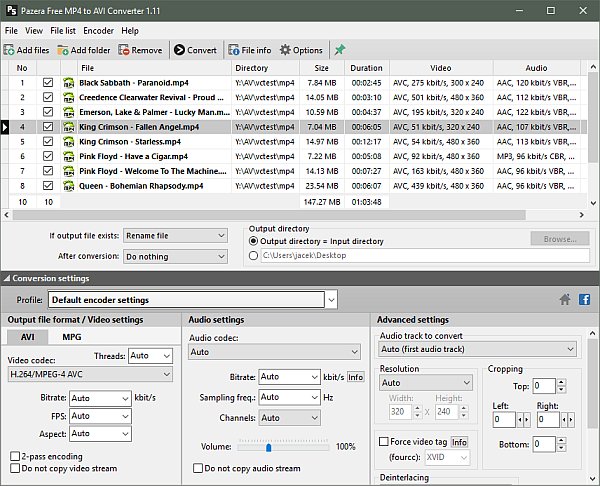Open File info from the toolbar
The image size is (600, 486).
(x=234, y=50)
